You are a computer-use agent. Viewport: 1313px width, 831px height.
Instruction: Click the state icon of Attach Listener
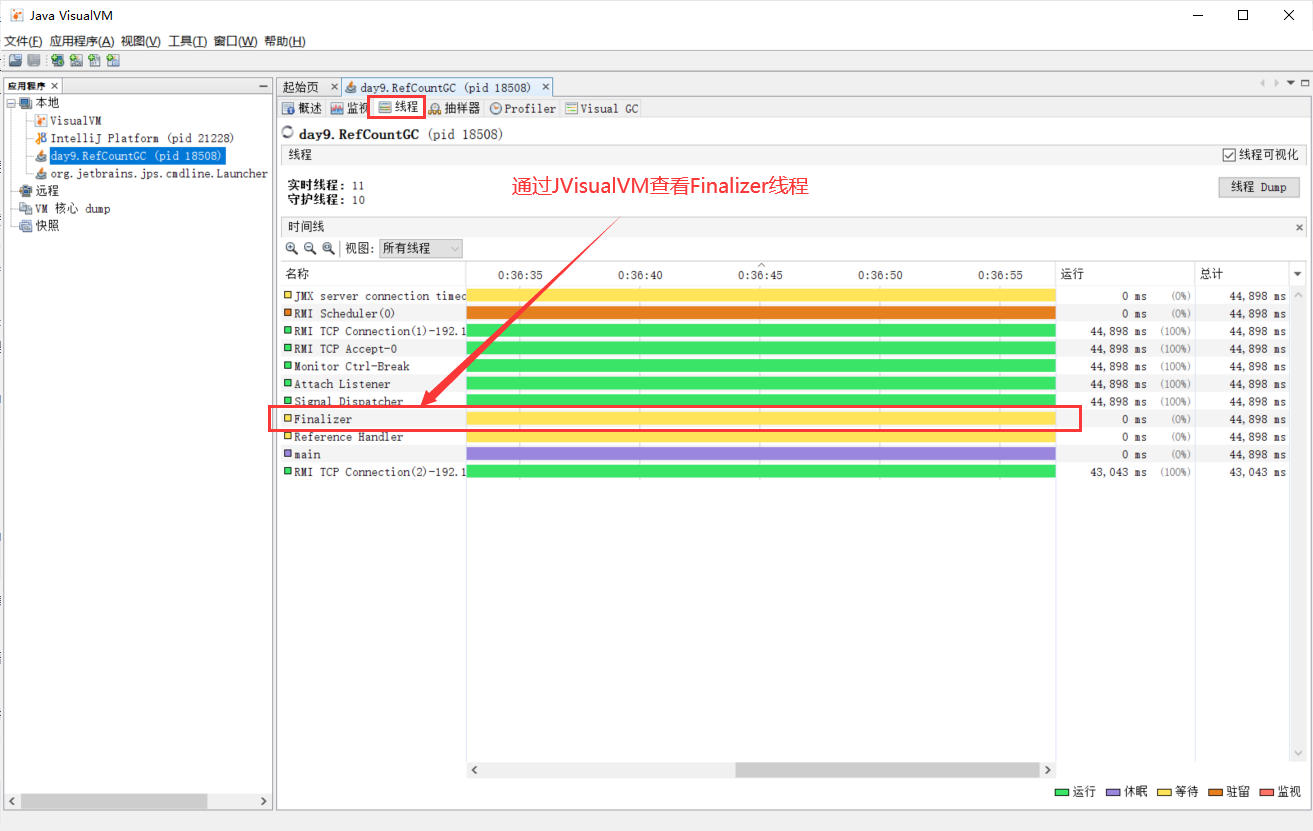[x=288, y=384]
